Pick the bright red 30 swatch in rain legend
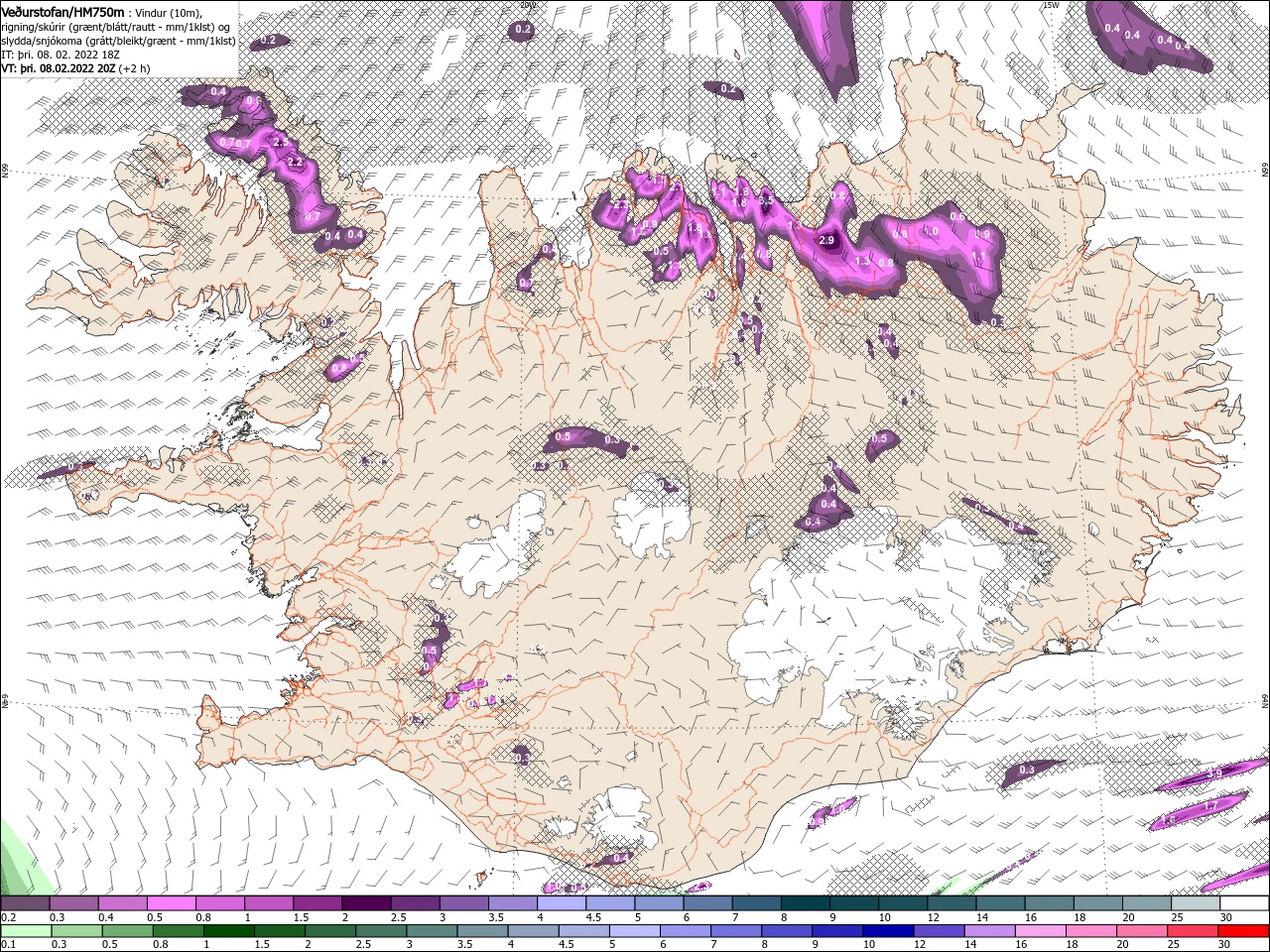 [x=1244, y=930]
